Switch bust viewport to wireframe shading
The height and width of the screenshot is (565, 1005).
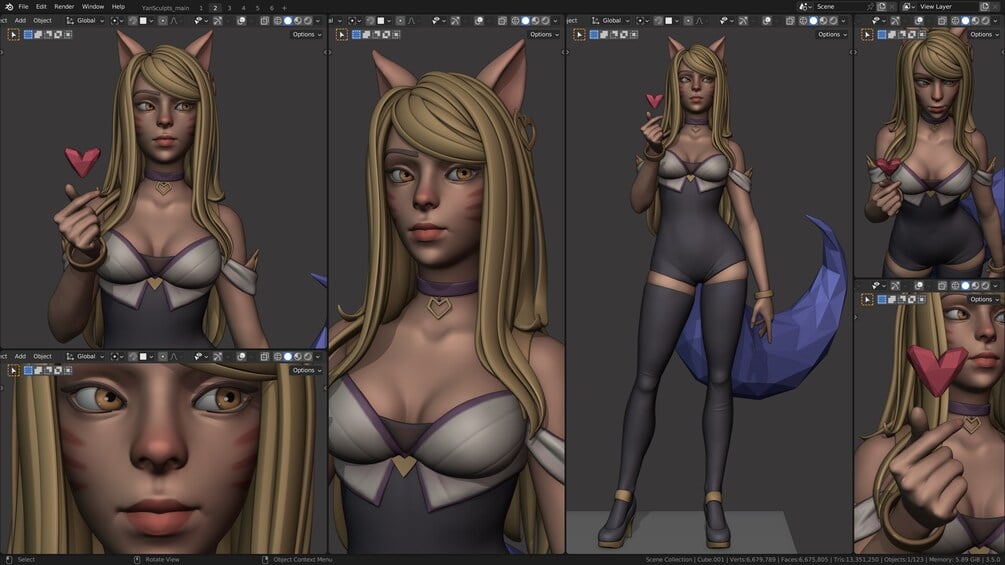tap(278, 20)
